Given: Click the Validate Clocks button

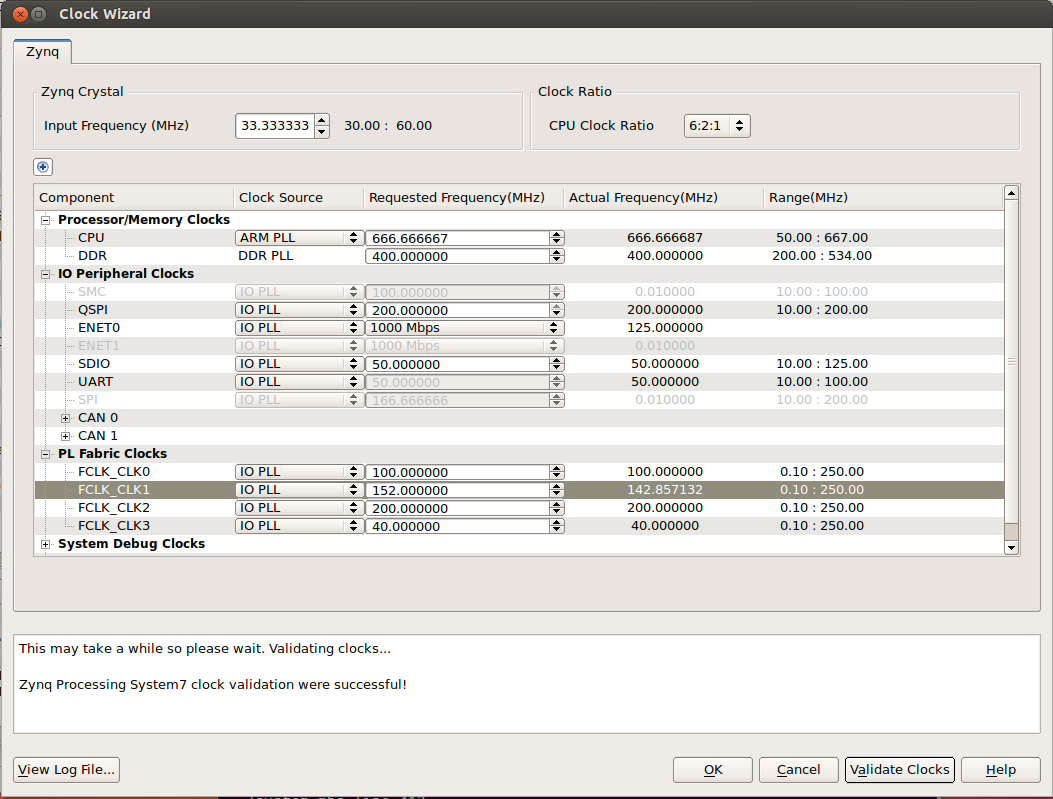Looking at the screenshot, I should click(x=900, y=769).
